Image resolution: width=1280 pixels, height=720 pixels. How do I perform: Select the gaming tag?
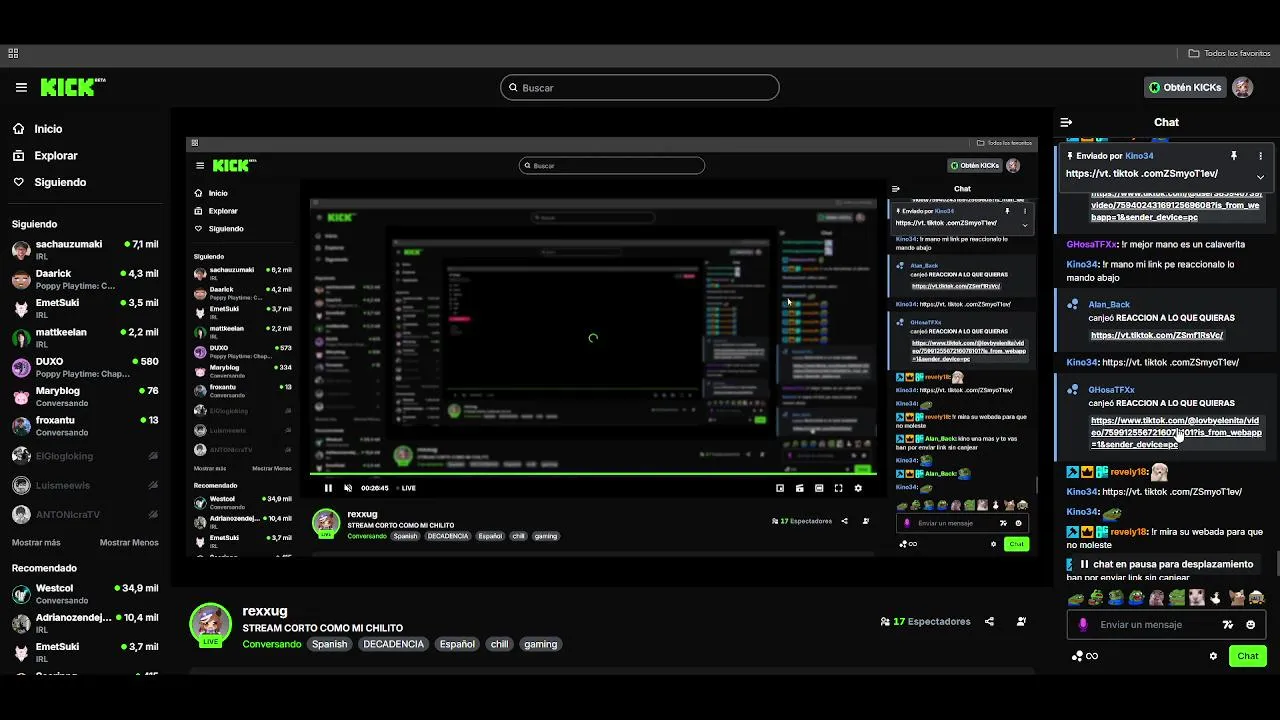540,644
